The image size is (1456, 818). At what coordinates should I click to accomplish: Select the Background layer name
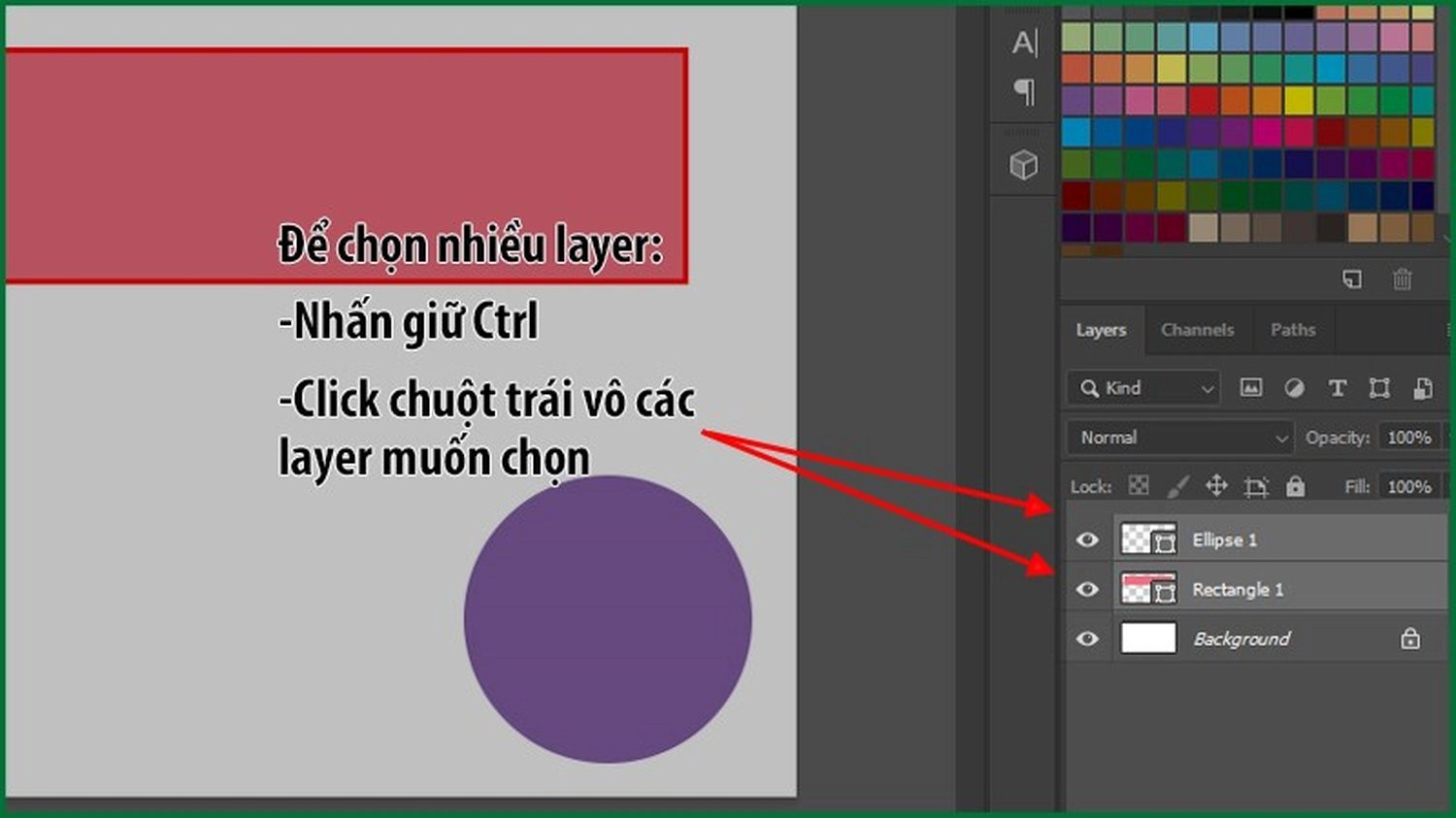pos(1241,638)
